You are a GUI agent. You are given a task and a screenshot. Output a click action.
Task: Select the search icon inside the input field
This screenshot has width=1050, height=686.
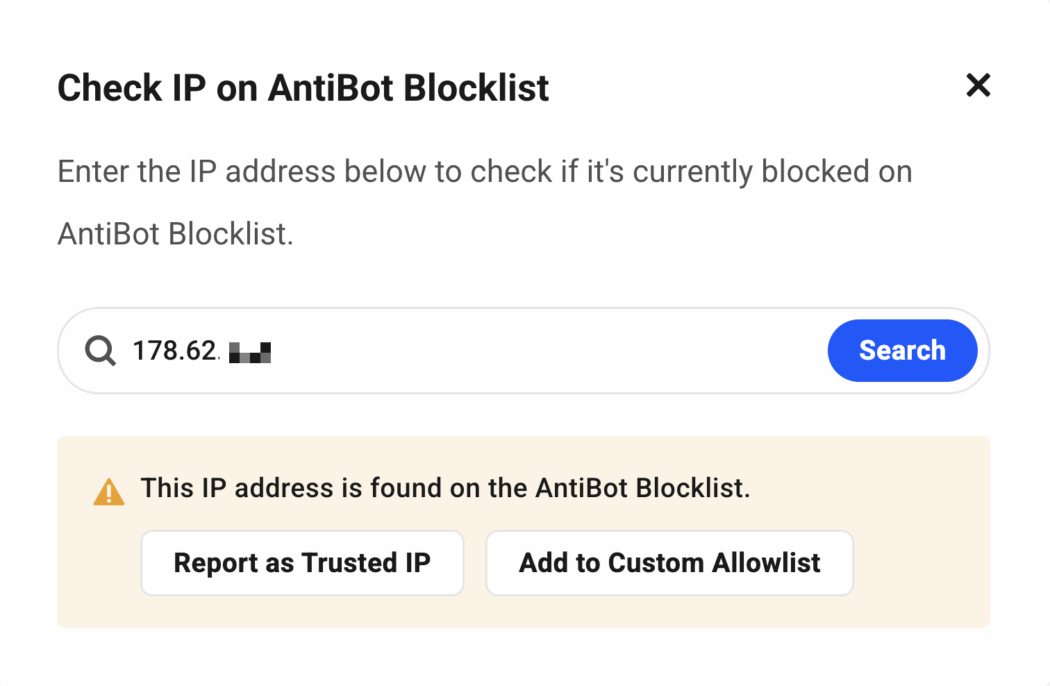pyautogui.click(x=99, y=350)
